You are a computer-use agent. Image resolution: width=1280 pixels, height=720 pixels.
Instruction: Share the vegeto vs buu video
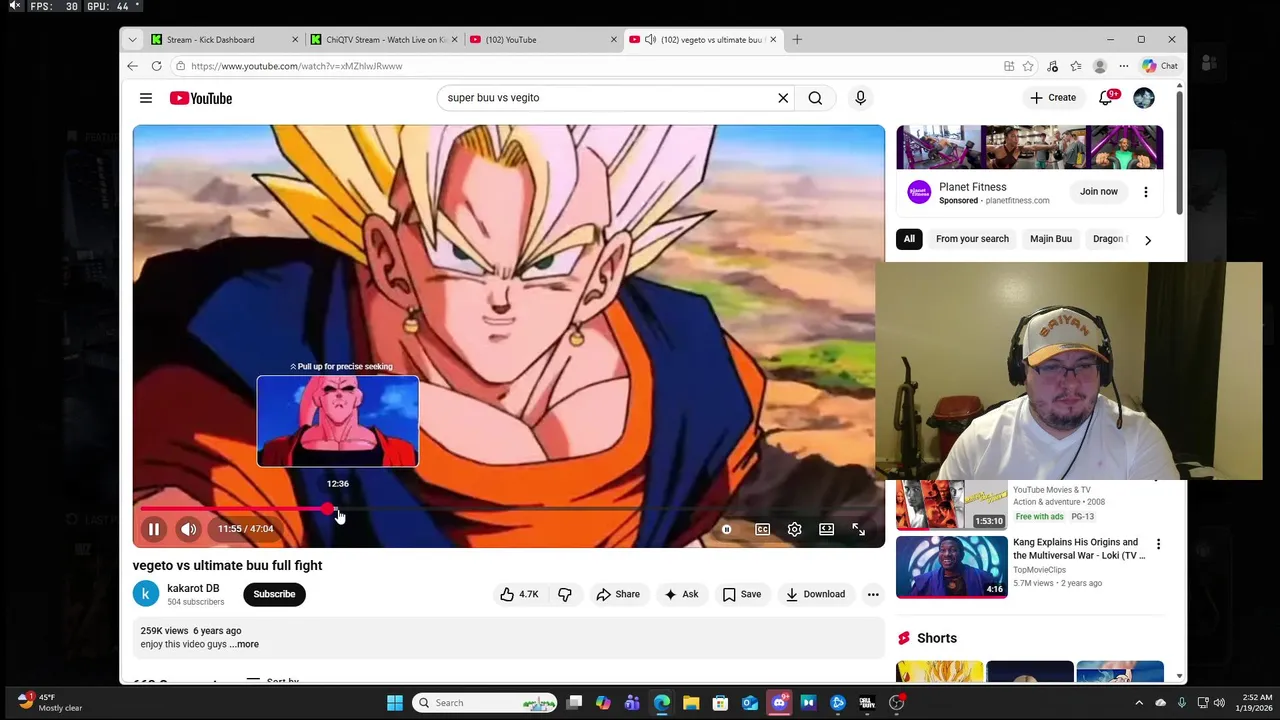[618, 594]
